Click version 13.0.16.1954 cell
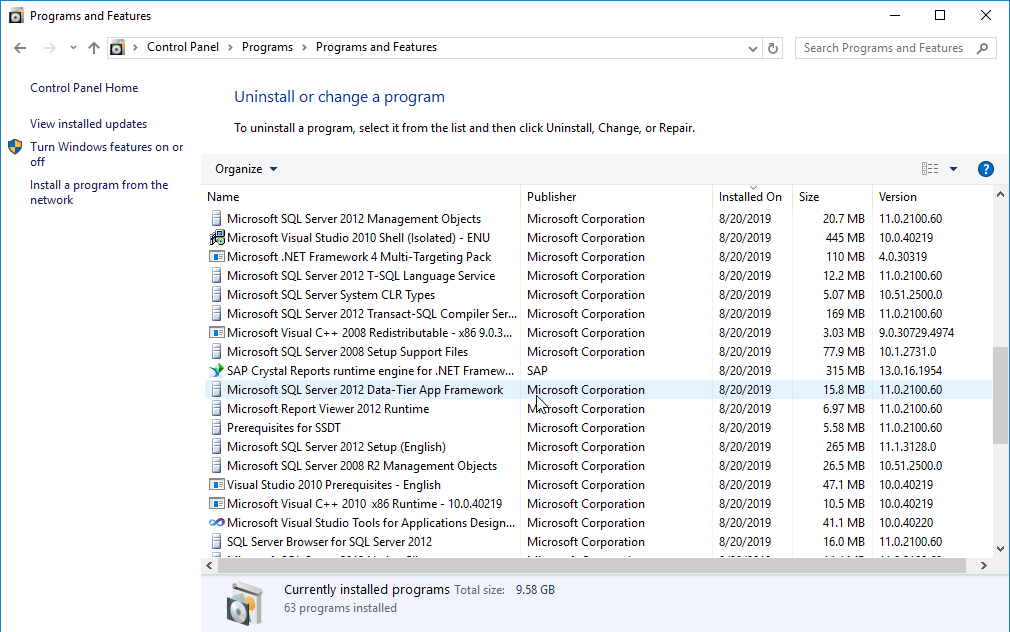 [x=911, y=371]
